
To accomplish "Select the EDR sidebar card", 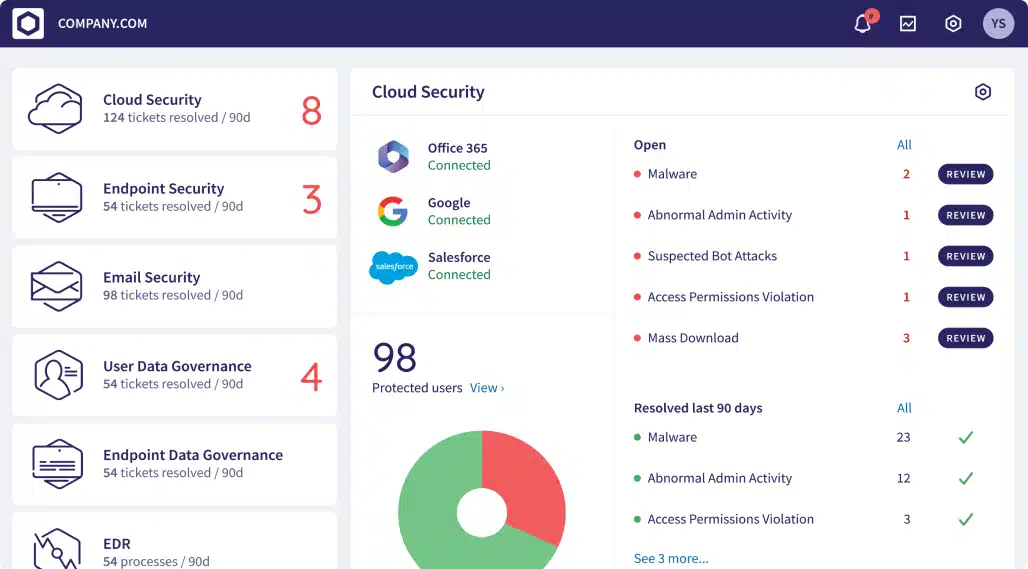I will click(174, 541).
